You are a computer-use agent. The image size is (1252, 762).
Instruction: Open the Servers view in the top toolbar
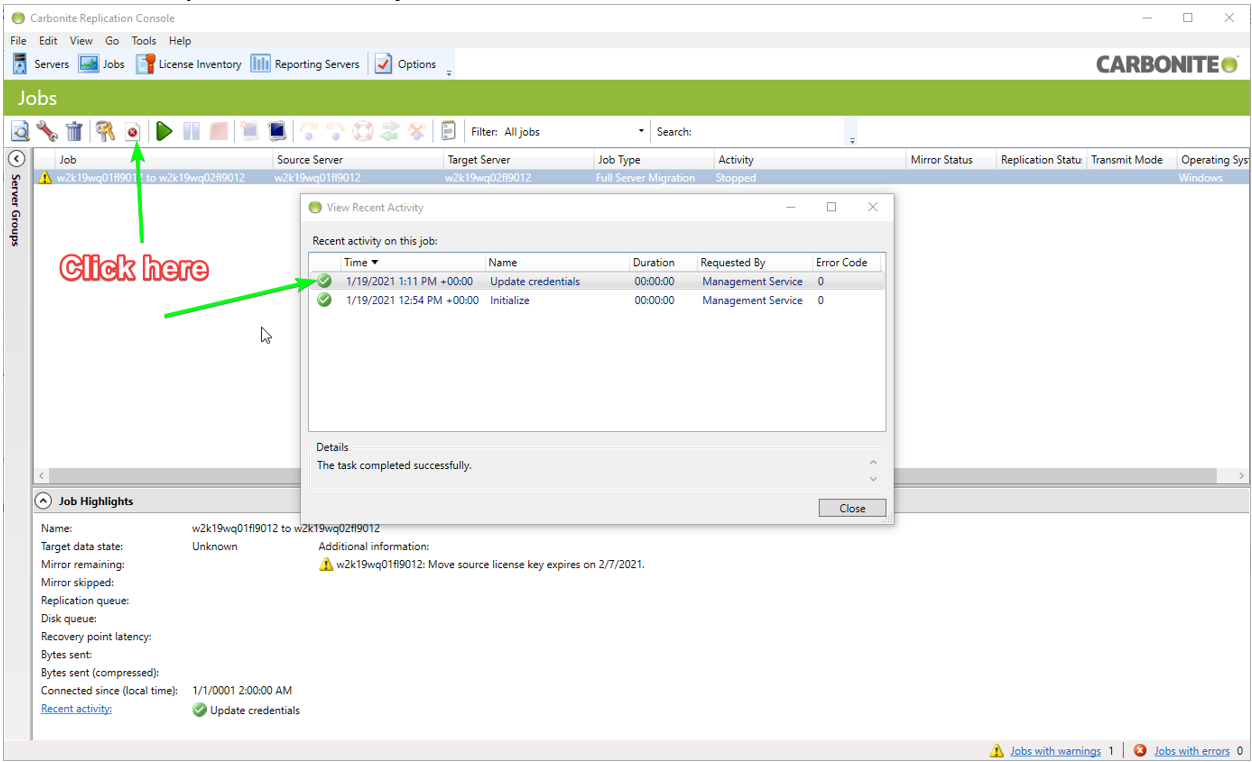coord(41,64)
